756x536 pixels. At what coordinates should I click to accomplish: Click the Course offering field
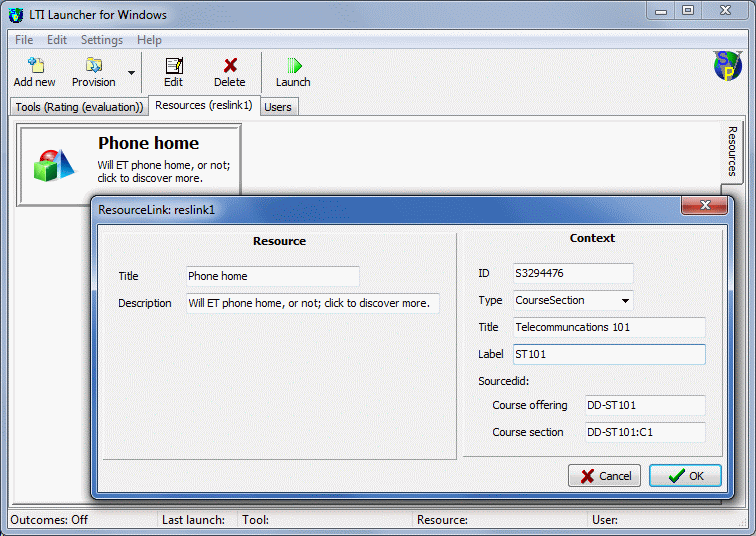pyautogui.click(x=645, y=405)
